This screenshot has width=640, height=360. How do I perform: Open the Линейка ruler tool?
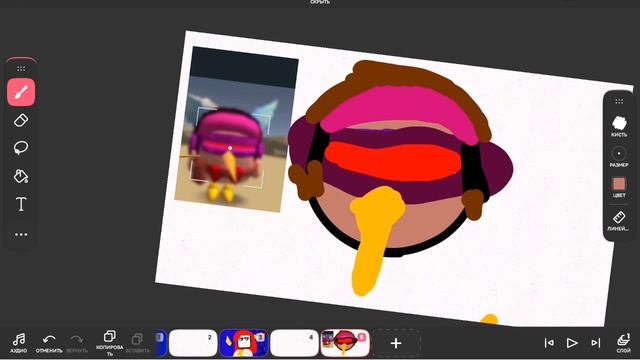tap(619, 221)
